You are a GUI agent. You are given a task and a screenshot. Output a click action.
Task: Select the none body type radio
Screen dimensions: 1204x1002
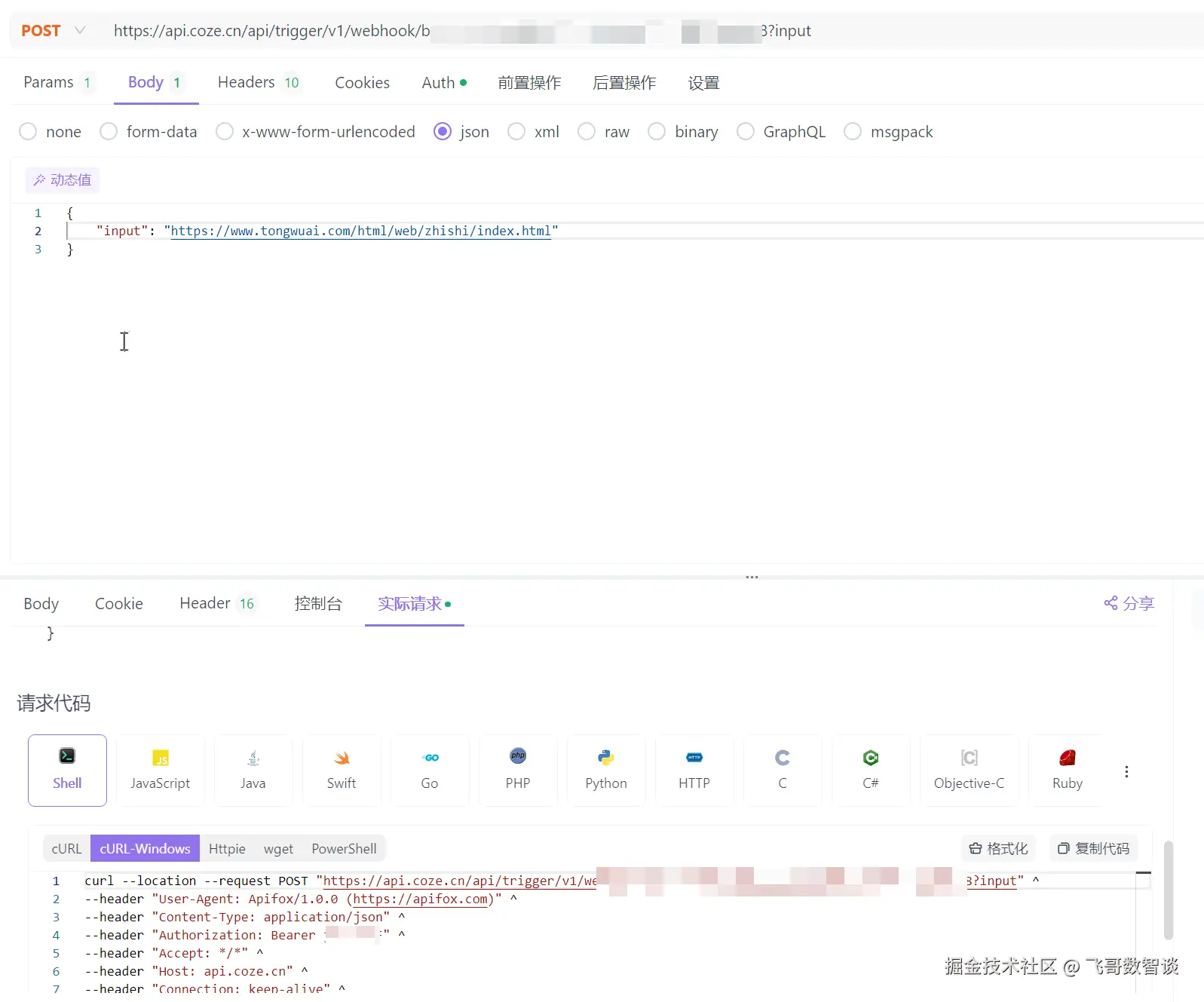coord(28,132)
